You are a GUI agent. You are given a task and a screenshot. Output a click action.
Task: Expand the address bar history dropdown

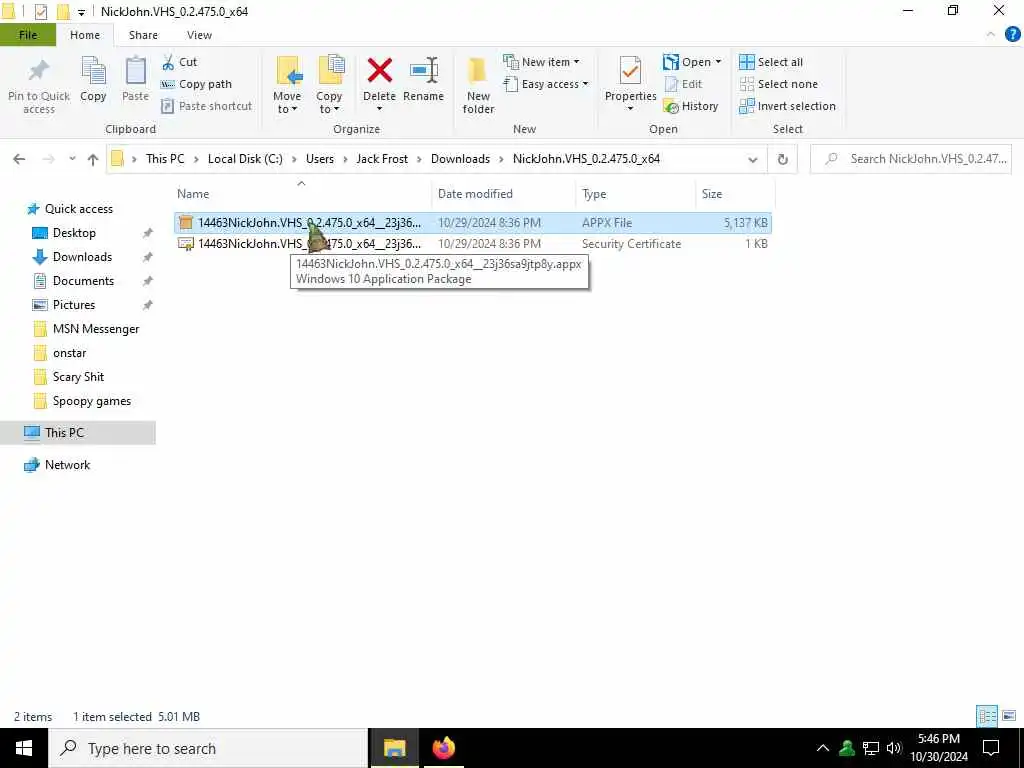[752, 159]
